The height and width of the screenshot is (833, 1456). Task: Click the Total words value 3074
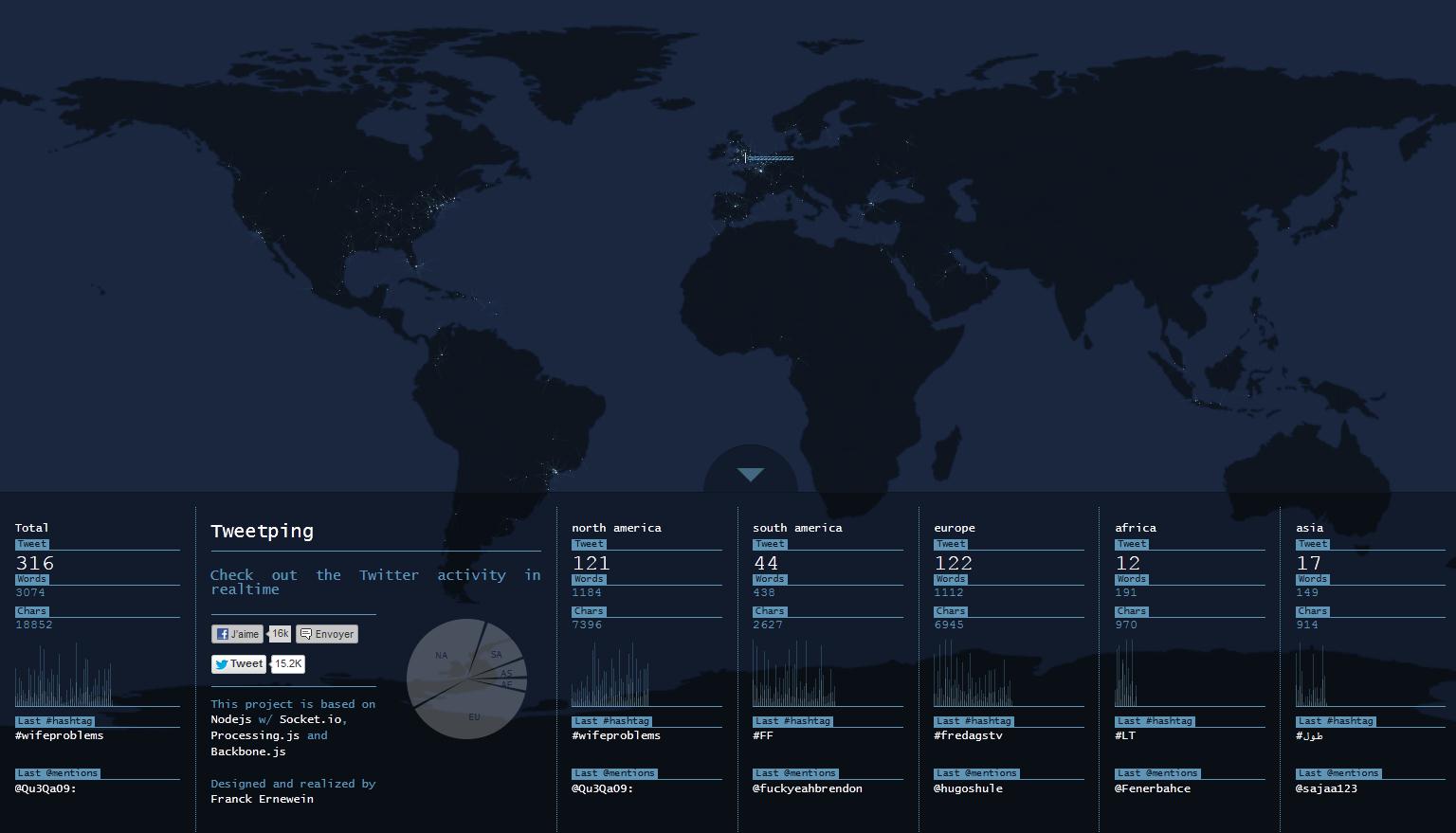[x=30, y=592]
